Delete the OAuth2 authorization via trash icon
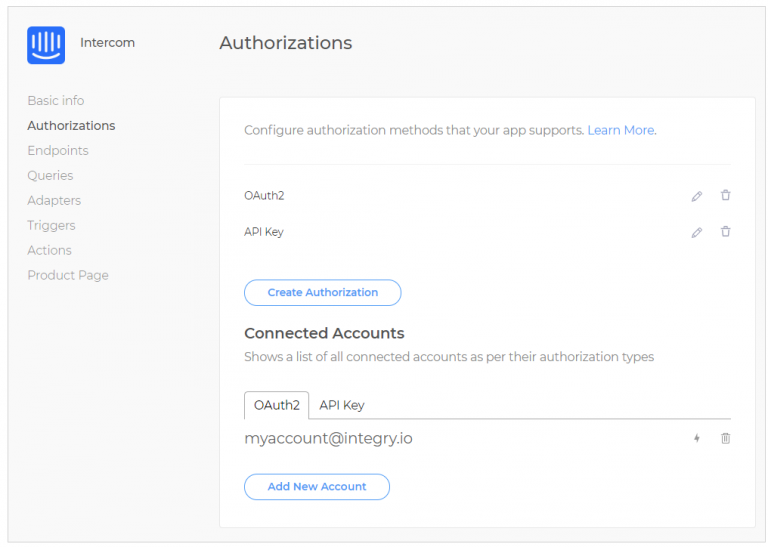This screenshot has height=547, width=768. 725,195
